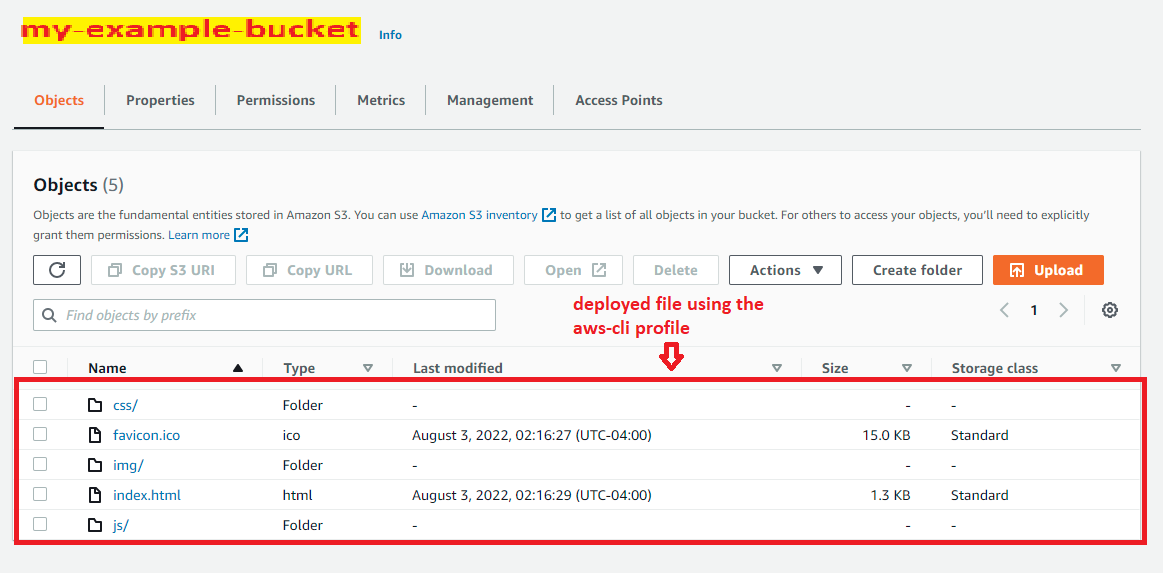This screenshot has height=573, width=1163.
Task: Open table preferences gear icon
Action: pos(1109,310)
